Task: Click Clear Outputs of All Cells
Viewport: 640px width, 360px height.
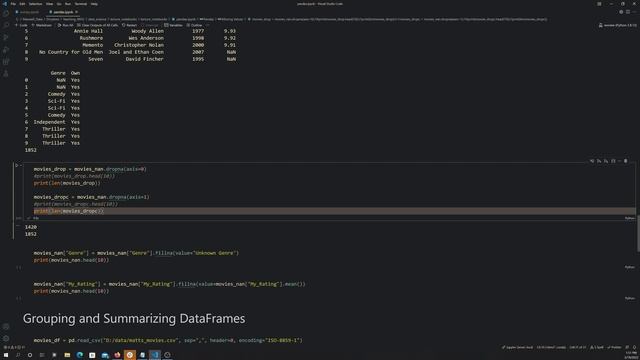Action: pos(98,25)
